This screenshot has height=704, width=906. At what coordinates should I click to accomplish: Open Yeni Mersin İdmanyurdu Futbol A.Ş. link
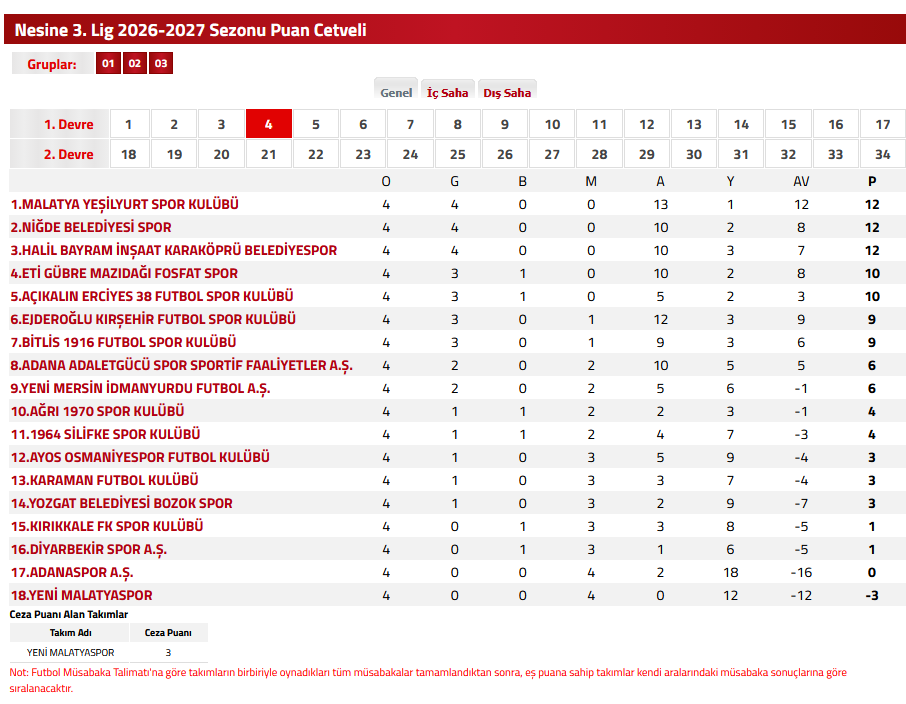click(140, 388)
